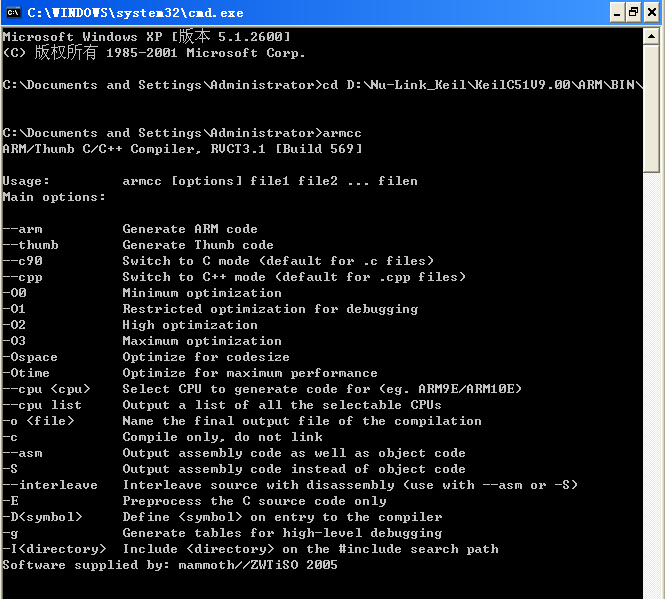Close the cmd.exe window
The image size is (665, 599).
[x=652, y=13]
